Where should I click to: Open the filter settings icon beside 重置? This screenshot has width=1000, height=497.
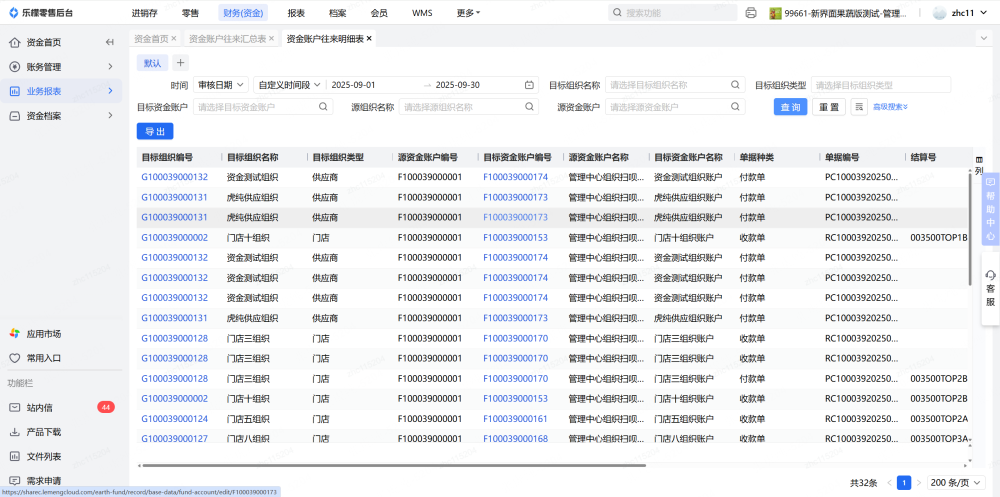[x=859, y=107]
